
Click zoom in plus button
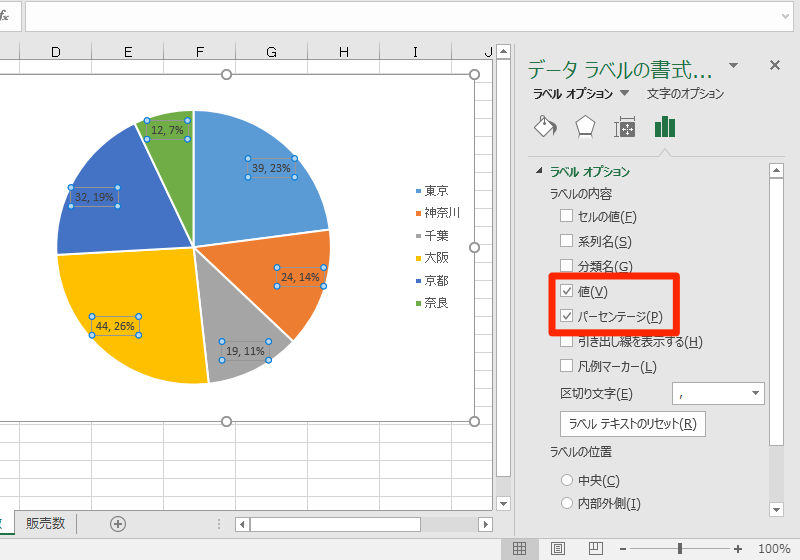pyautogui.click(x=738, y=549)
